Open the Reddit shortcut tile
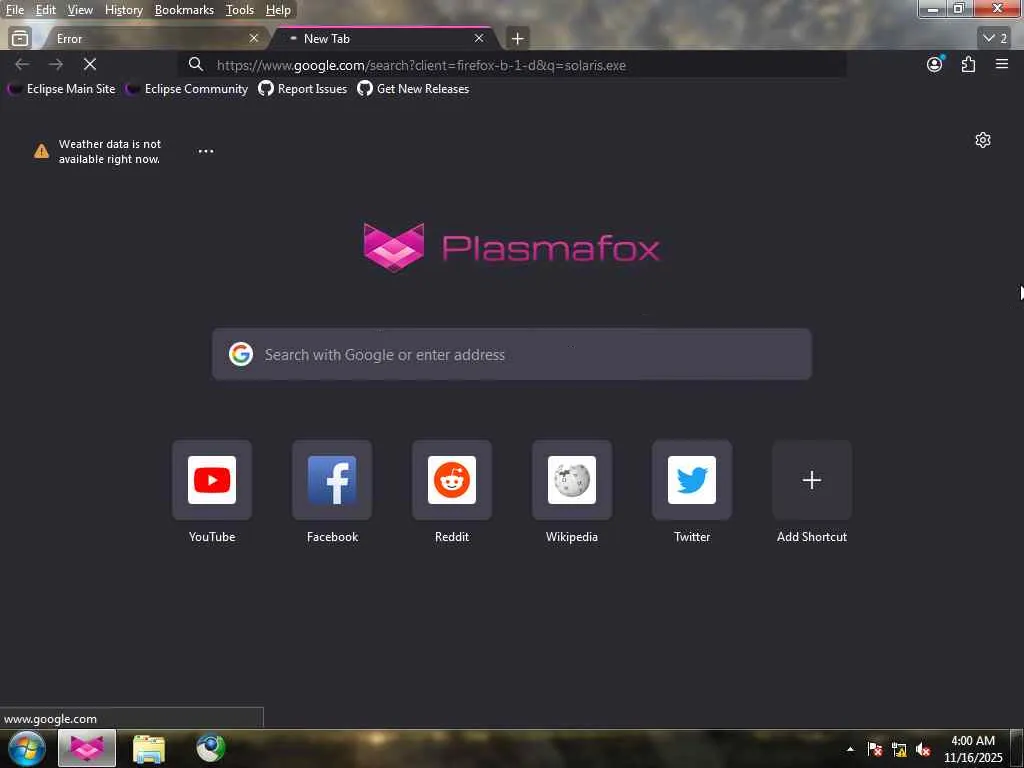Viewport: 1024px width, 768px height. pyautogui.click(x=452, y=480)
